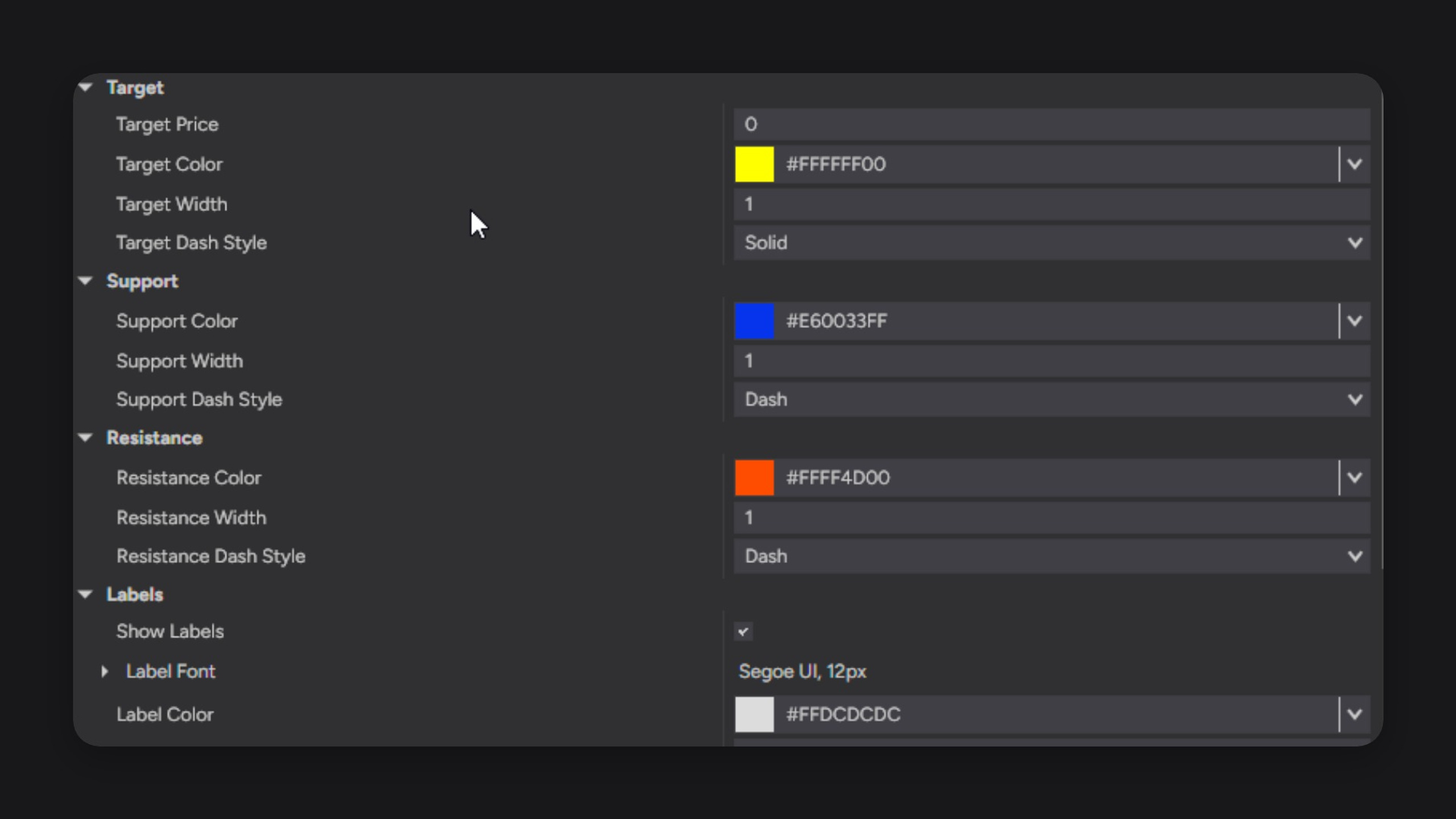The image size is (1456, 819).
Task: Open the Label Color dropdown arrow
Action: click(x=1355, y=714)
